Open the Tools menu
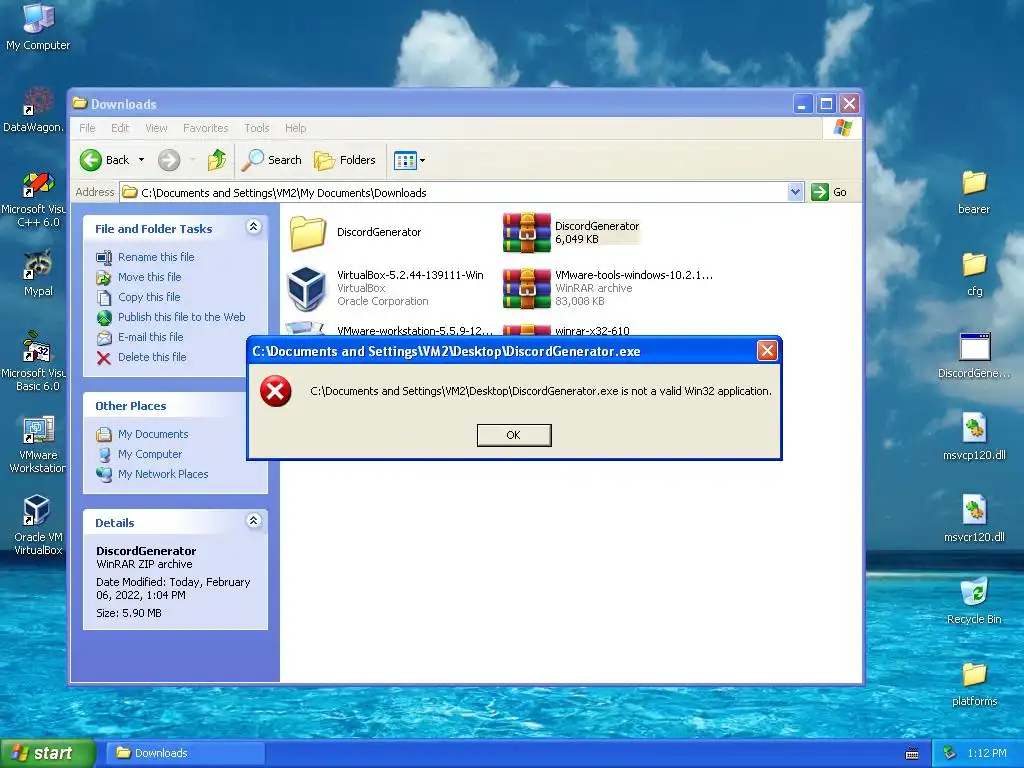Image resolution: width=1024 pixels, height=768 pixels. tap(257, 128)
